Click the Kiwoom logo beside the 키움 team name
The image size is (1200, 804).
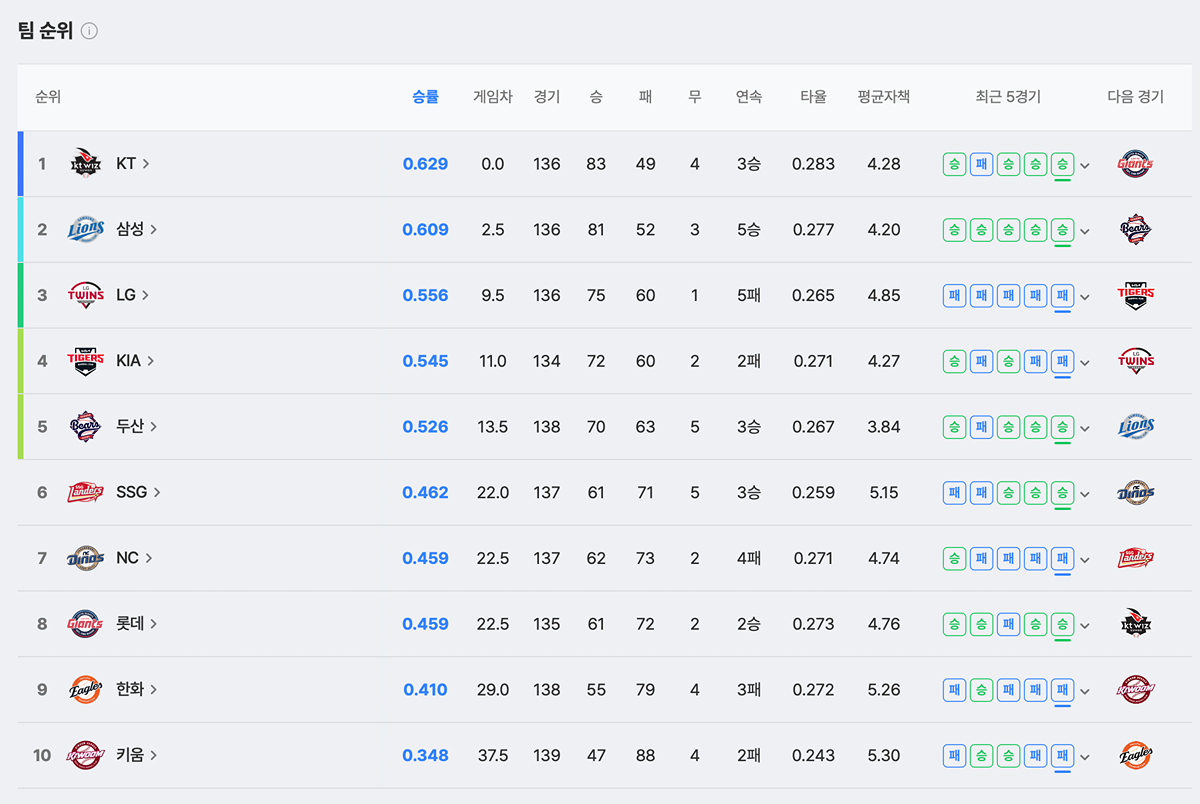pos(86,755)
